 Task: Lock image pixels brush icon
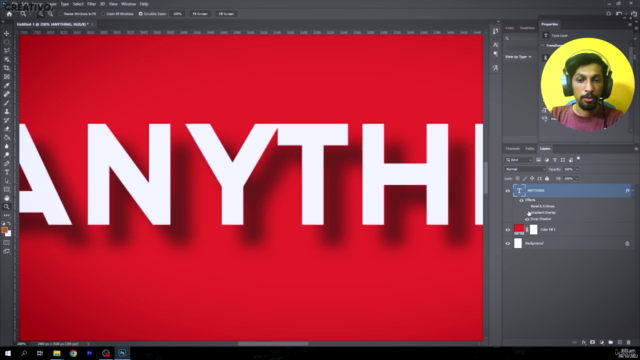(525, 178)
